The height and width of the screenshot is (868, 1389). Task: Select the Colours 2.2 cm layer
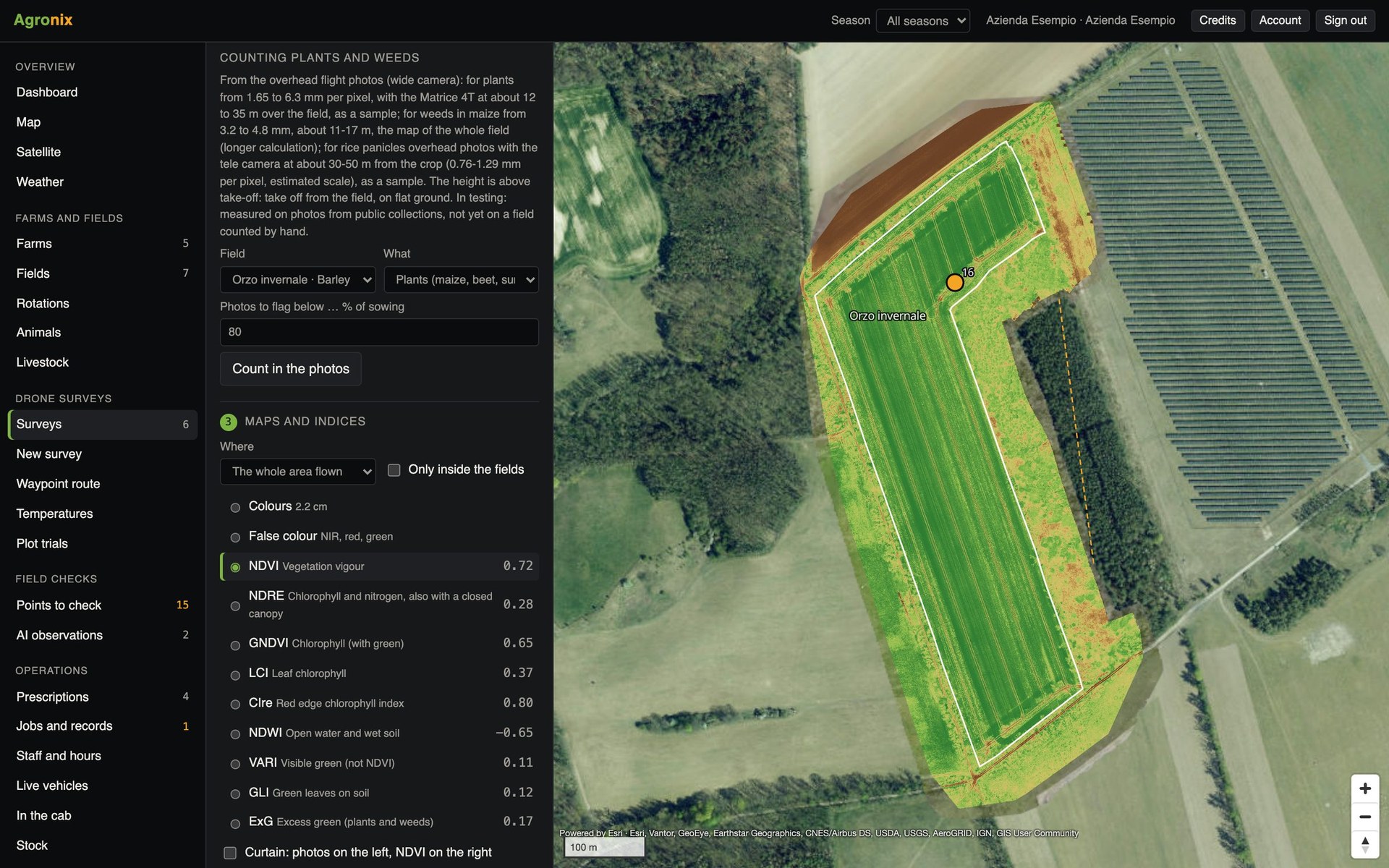(379, 506)
